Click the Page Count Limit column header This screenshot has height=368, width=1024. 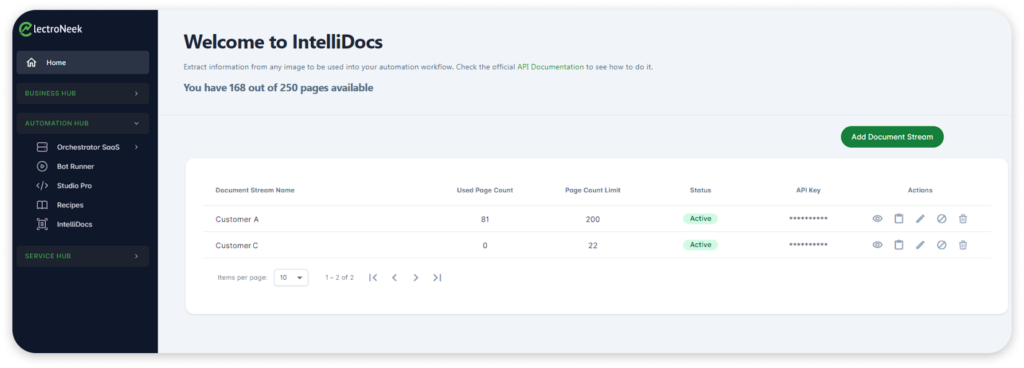(x=592, y=191)
